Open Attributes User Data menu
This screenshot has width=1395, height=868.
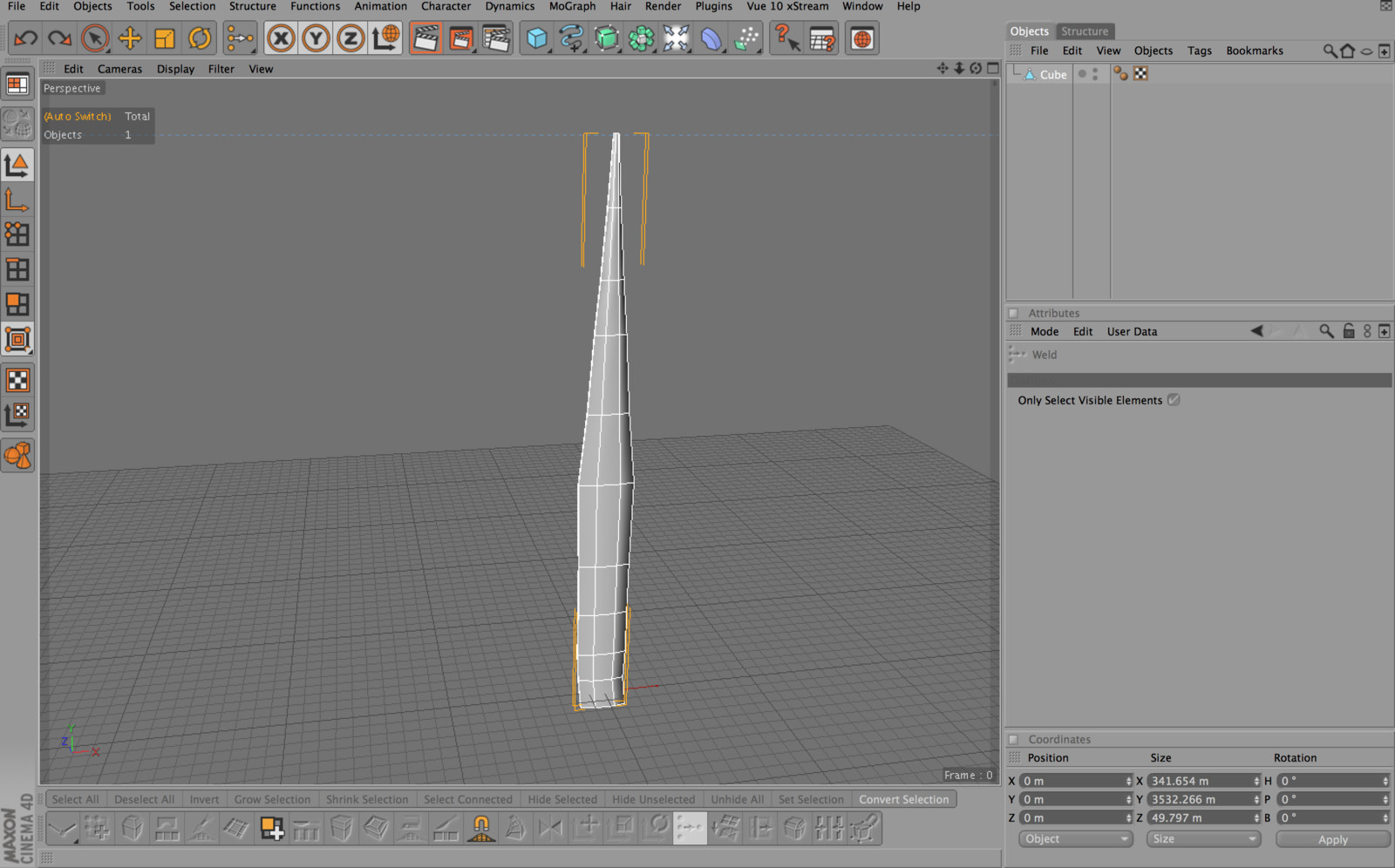tap(1132, 331)
